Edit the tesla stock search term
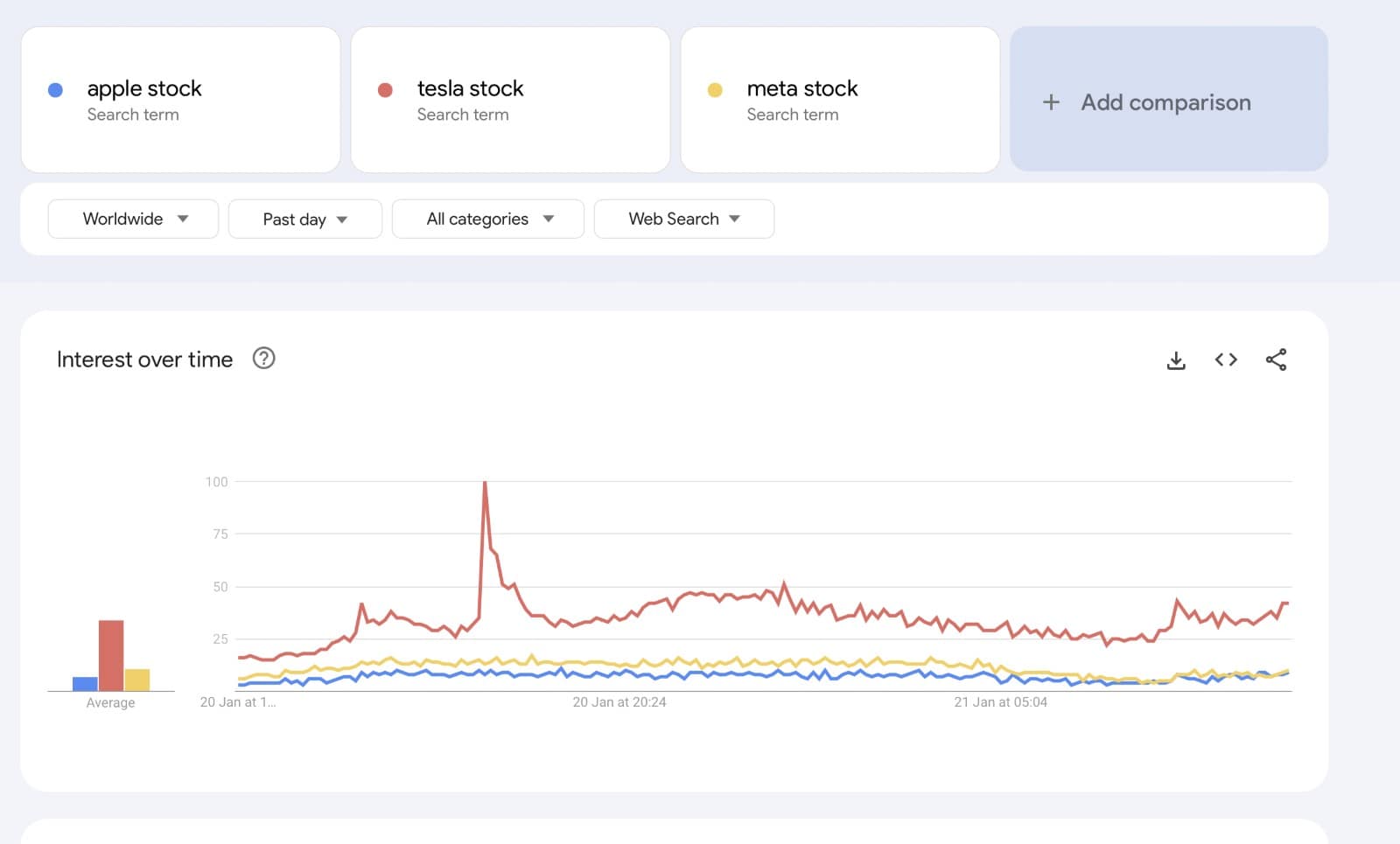Image resolution: width=1400 pixels, height=844 pixels. pyautogui.click(x=470, y=89)
